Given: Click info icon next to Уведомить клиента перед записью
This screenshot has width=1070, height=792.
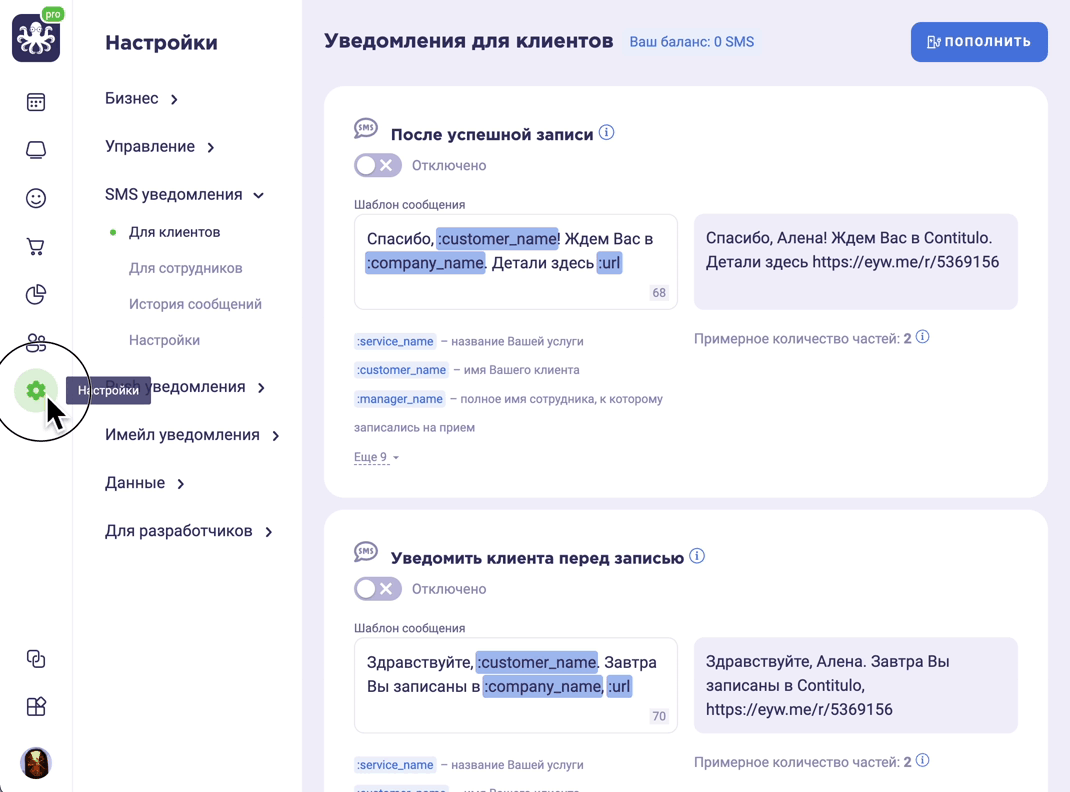Looking at the screenshot, I should pos(697,556).
